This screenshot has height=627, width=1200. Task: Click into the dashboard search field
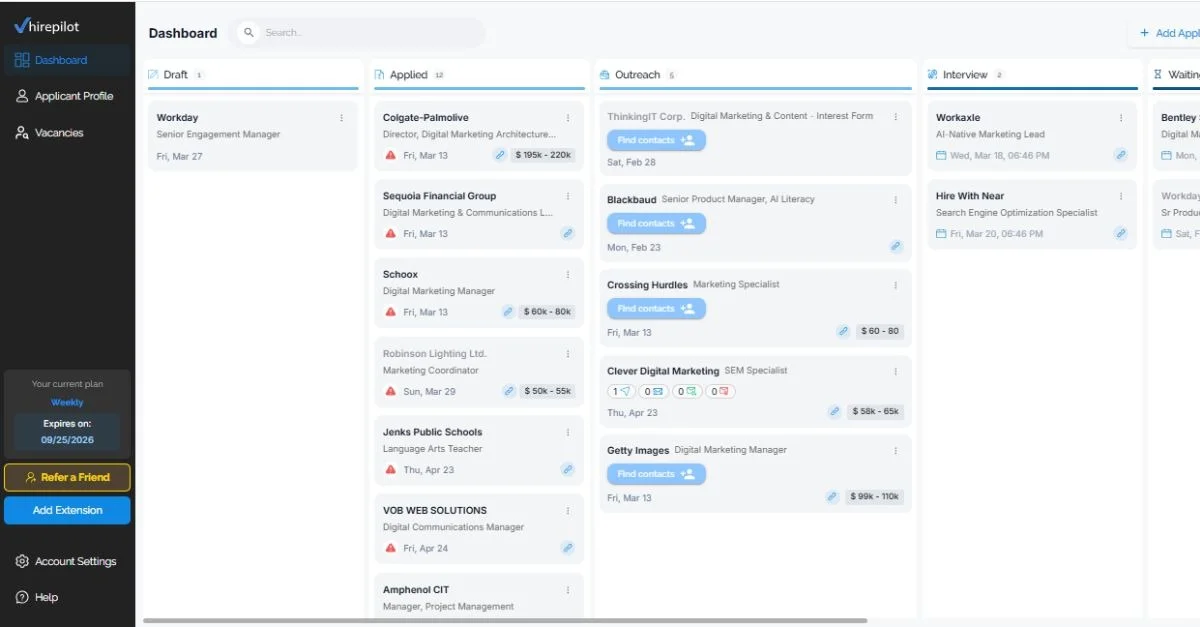coord(358,33)
